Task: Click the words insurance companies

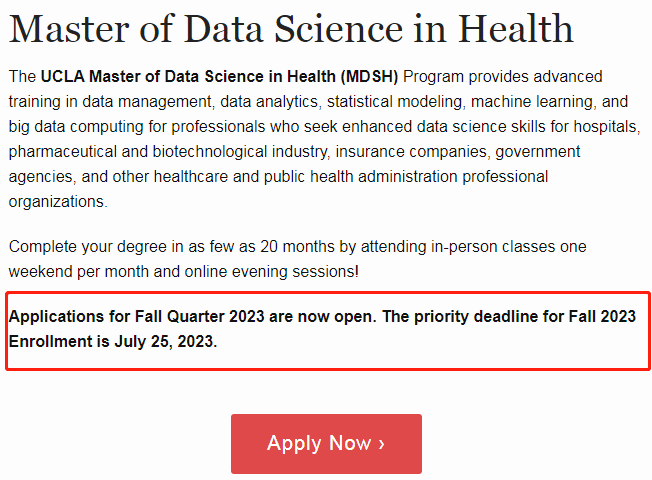Action: tap(411, 152)
